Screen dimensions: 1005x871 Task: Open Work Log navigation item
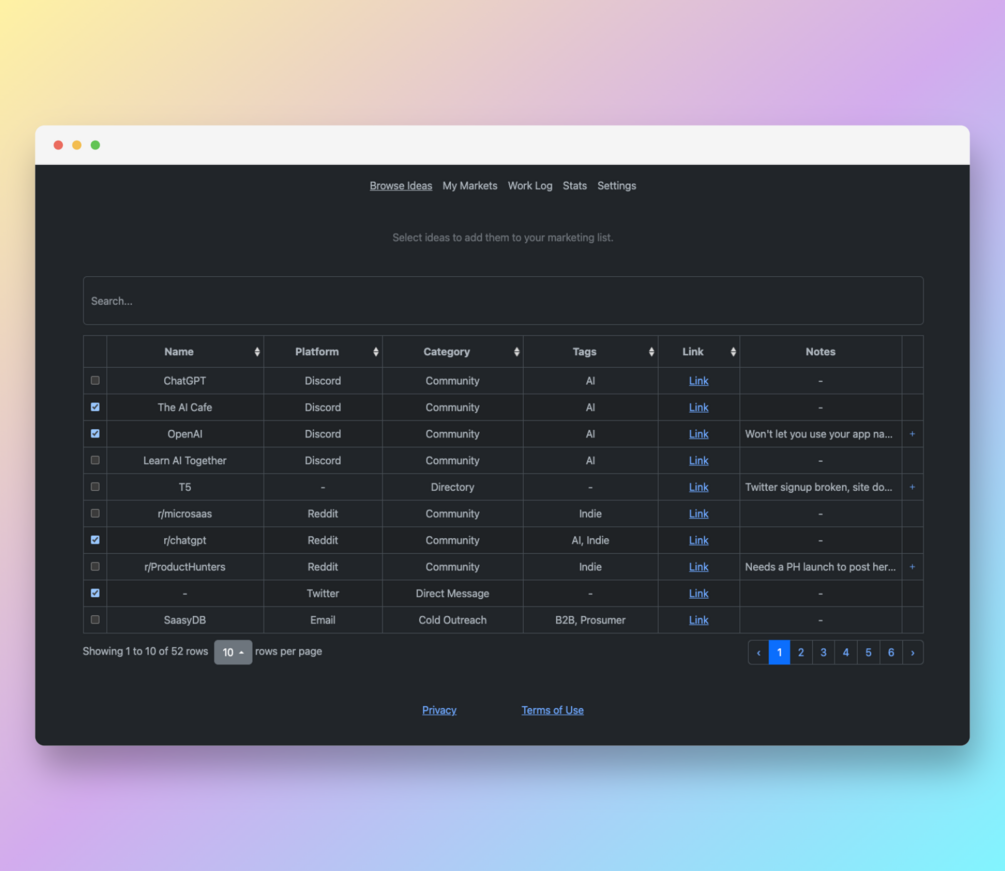pyautogui.click(x=530, y=186)
